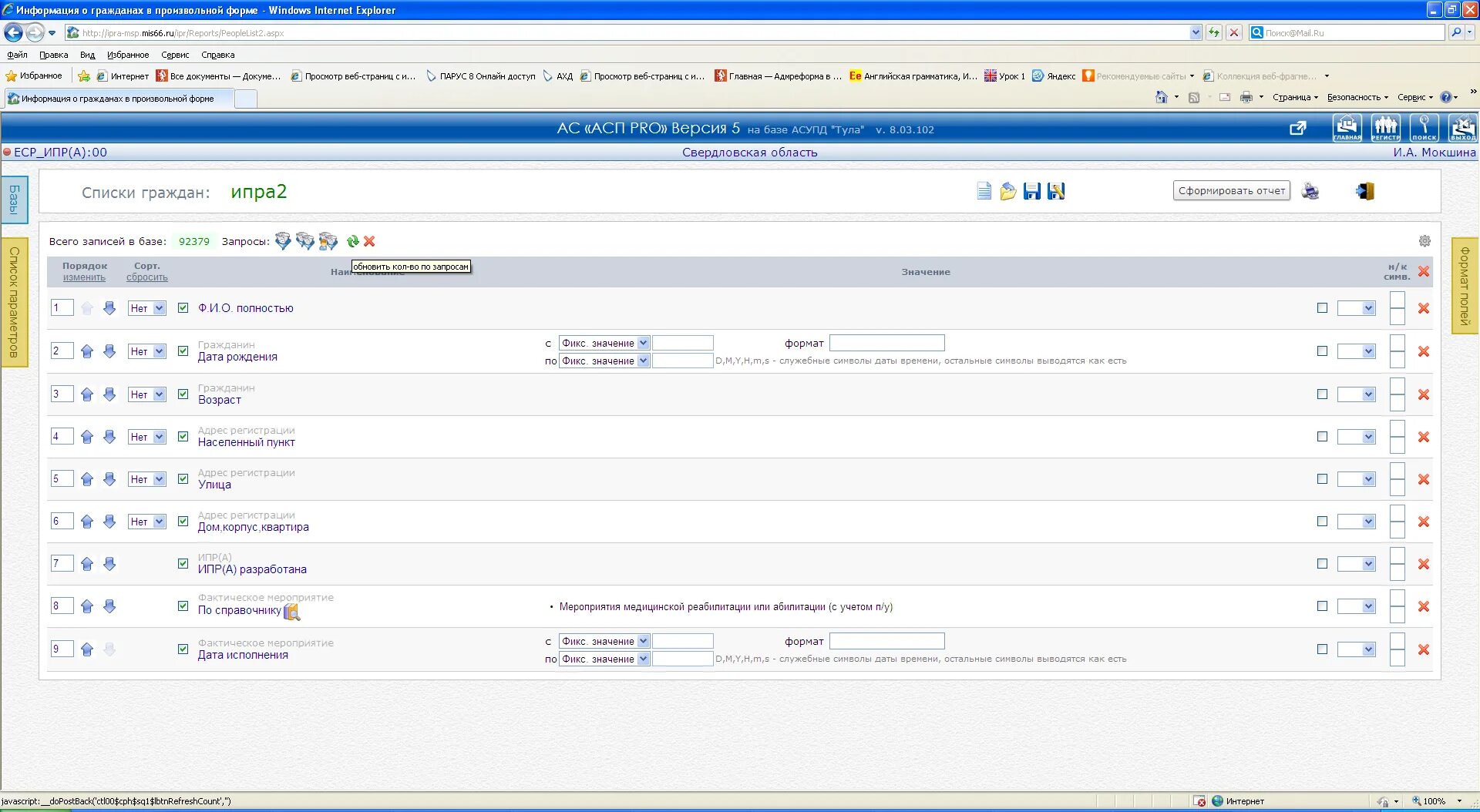Open the Регистр people icon

coord(1385,128)
